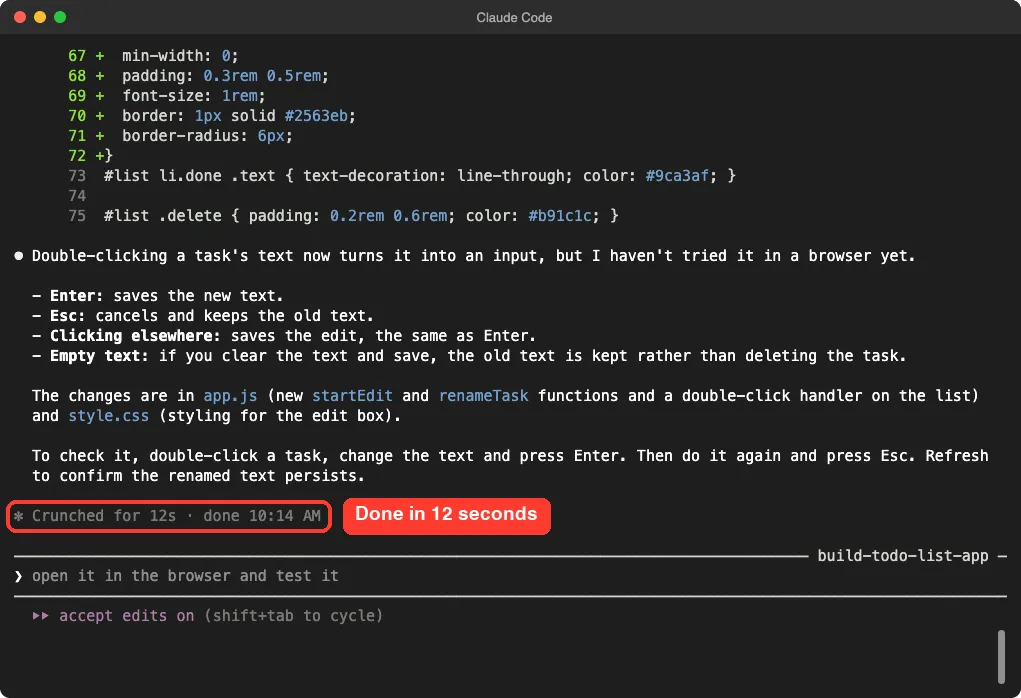Click the terminal scrollbar thumb
1021x698 pixels.
1001,656
